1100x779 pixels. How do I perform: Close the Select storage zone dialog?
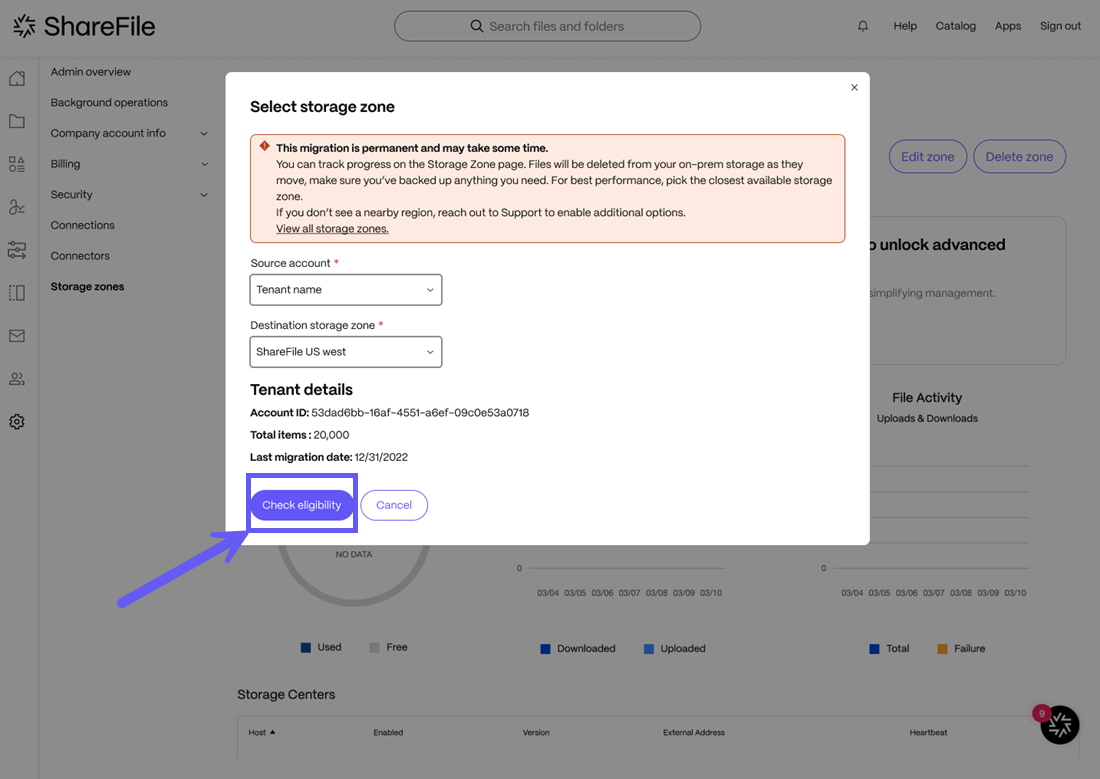point(854,88)
